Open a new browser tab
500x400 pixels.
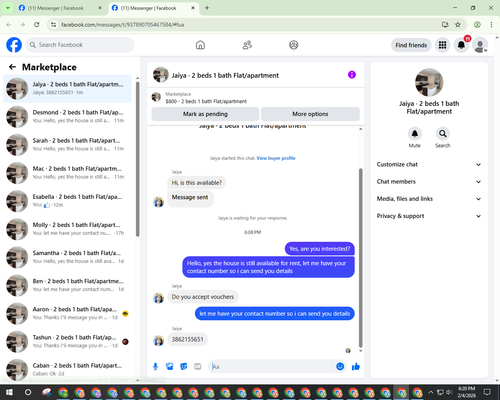point(207,8)
